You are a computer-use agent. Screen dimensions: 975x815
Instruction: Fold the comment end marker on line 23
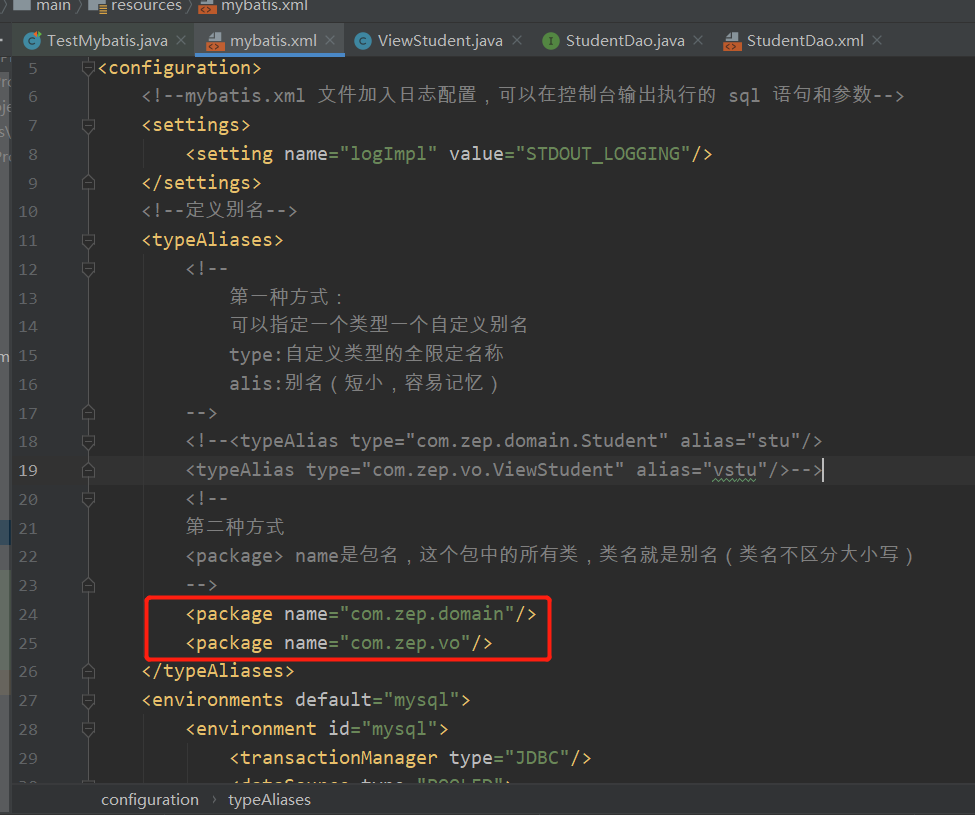(88, 586)
